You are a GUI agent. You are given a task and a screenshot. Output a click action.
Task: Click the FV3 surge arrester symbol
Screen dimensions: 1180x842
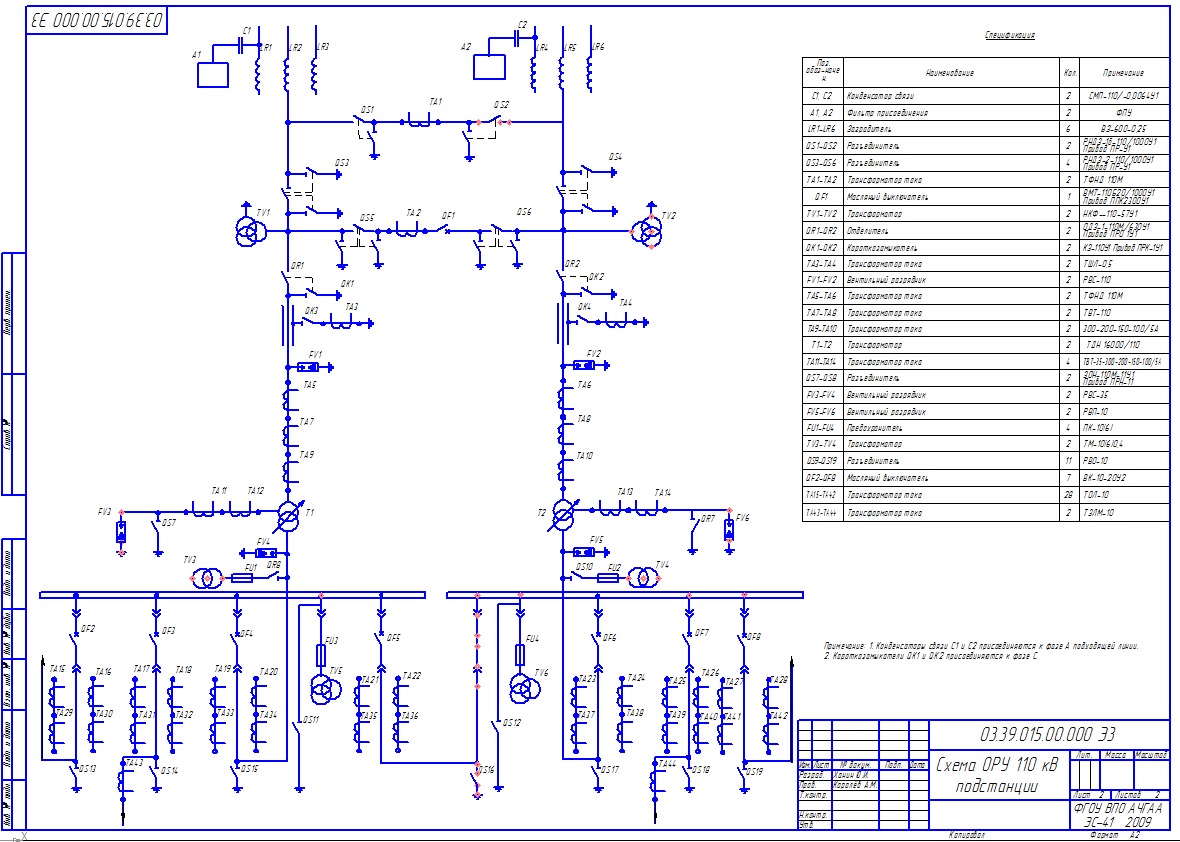point(121,531)
